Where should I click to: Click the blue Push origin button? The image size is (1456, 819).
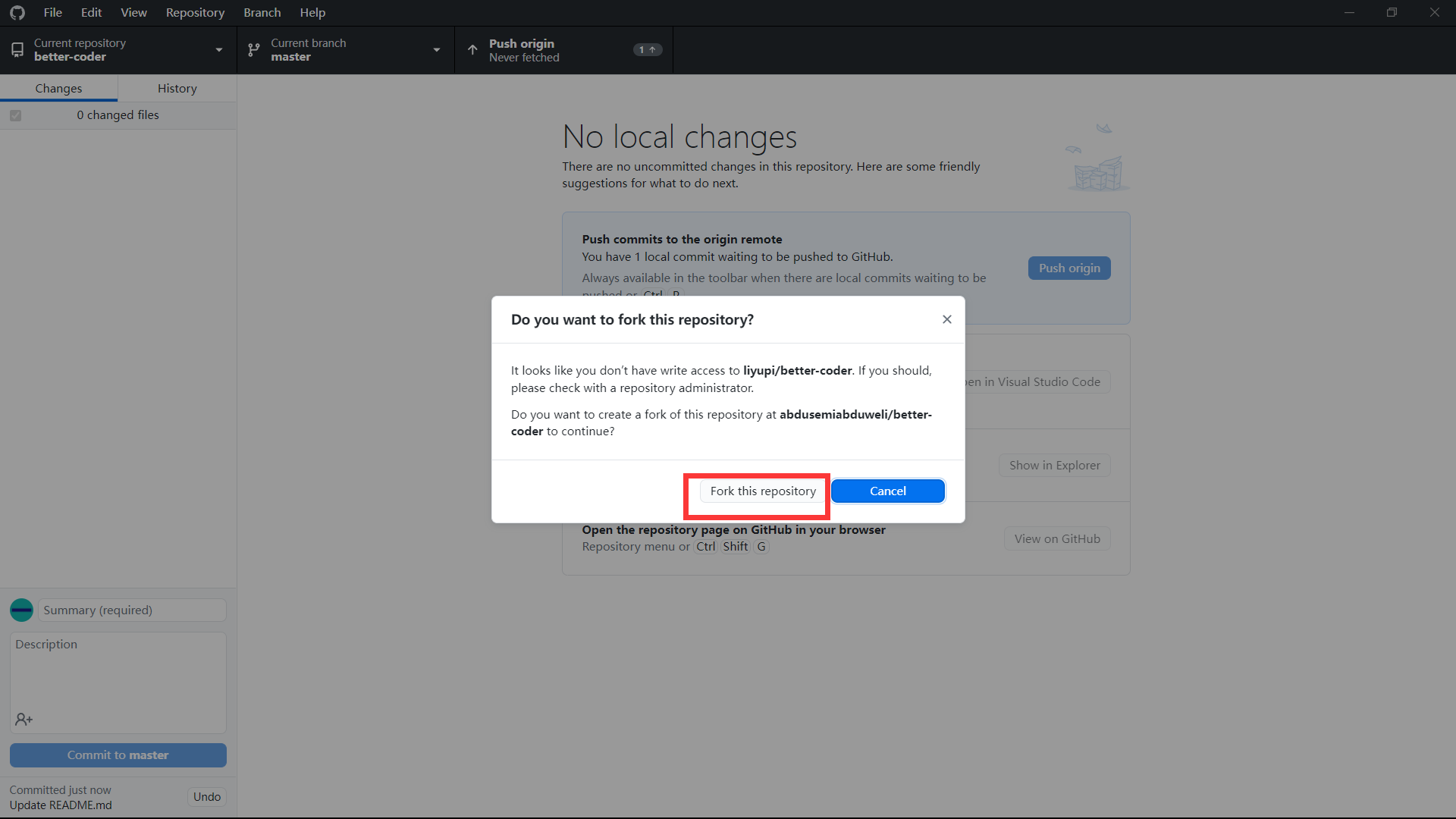click(1069, 268)
